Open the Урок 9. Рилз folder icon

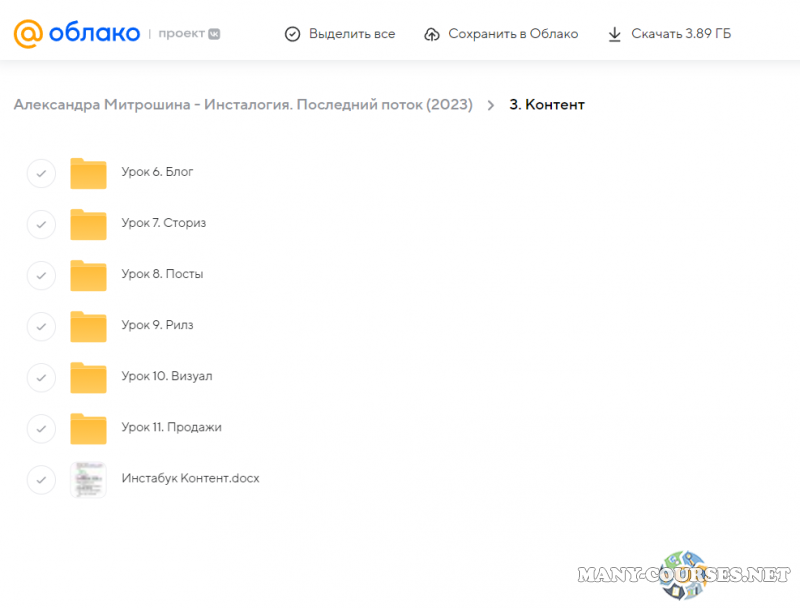pos(88,326)
